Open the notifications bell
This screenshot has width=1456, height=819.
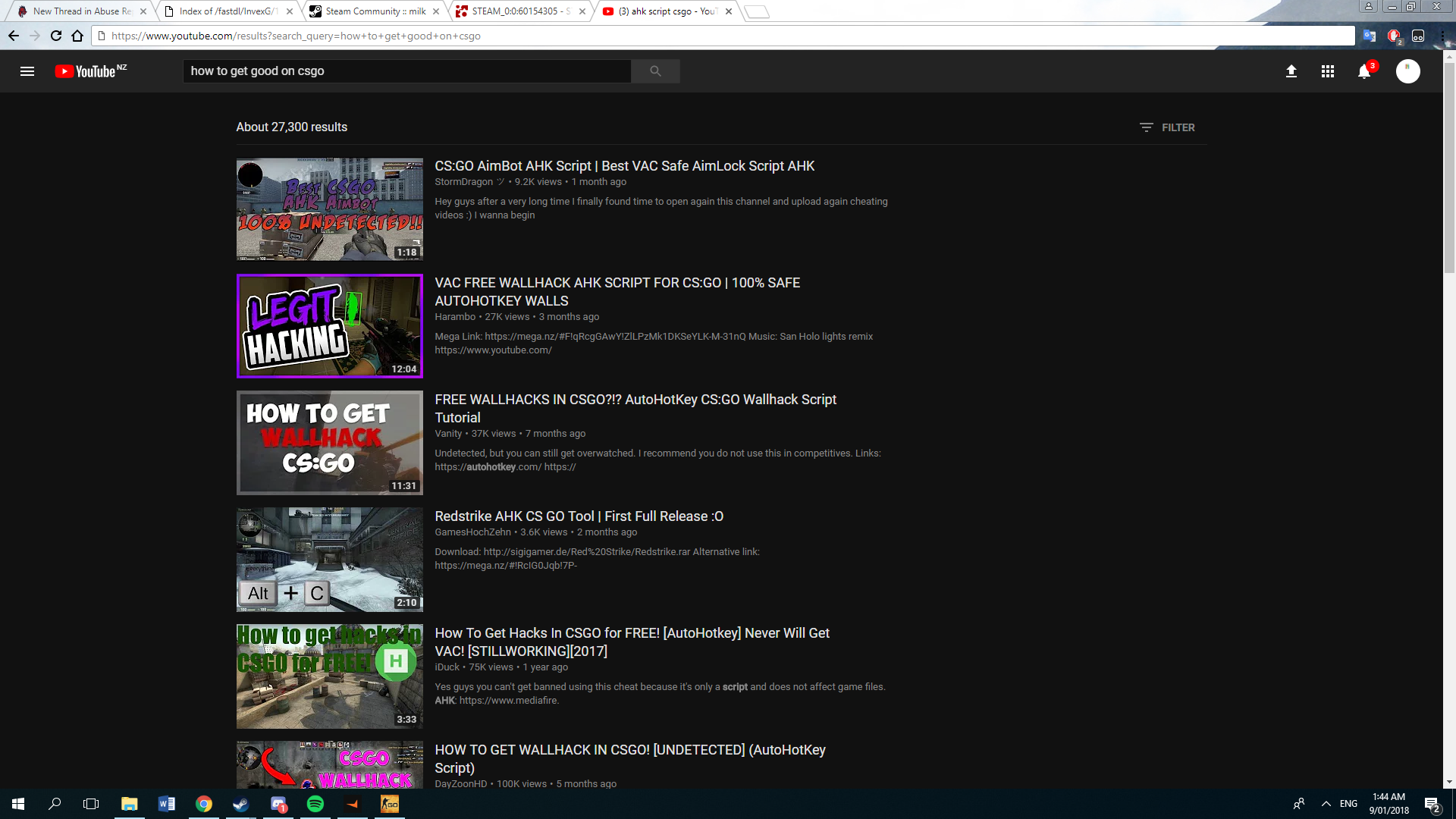point(1364,71)
